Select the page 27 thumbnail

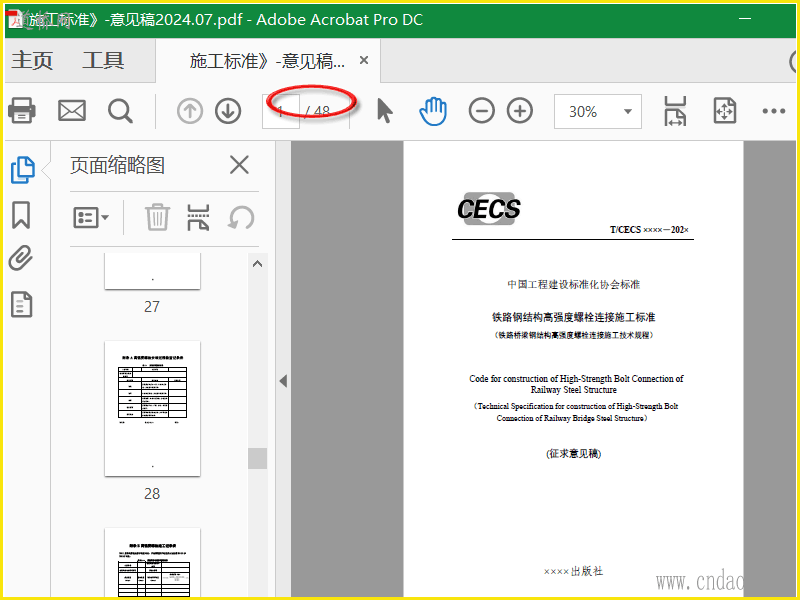[x=153, y=271]
